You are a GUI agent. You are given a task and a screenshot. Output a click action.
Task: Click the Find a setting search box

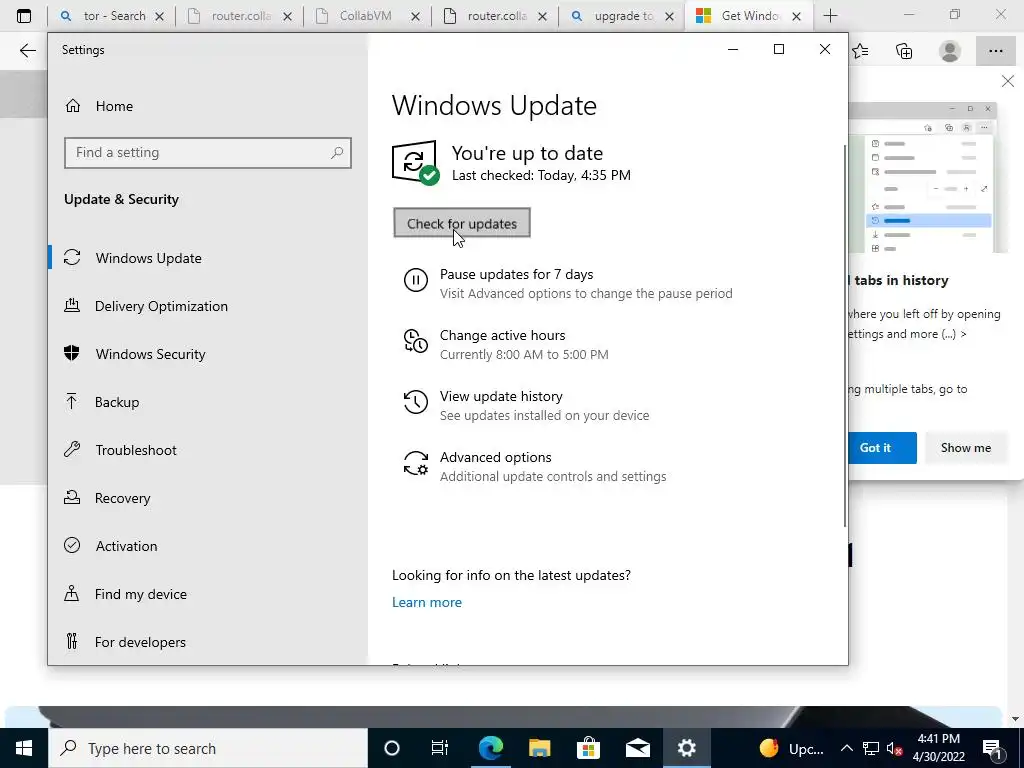point(208,153)
